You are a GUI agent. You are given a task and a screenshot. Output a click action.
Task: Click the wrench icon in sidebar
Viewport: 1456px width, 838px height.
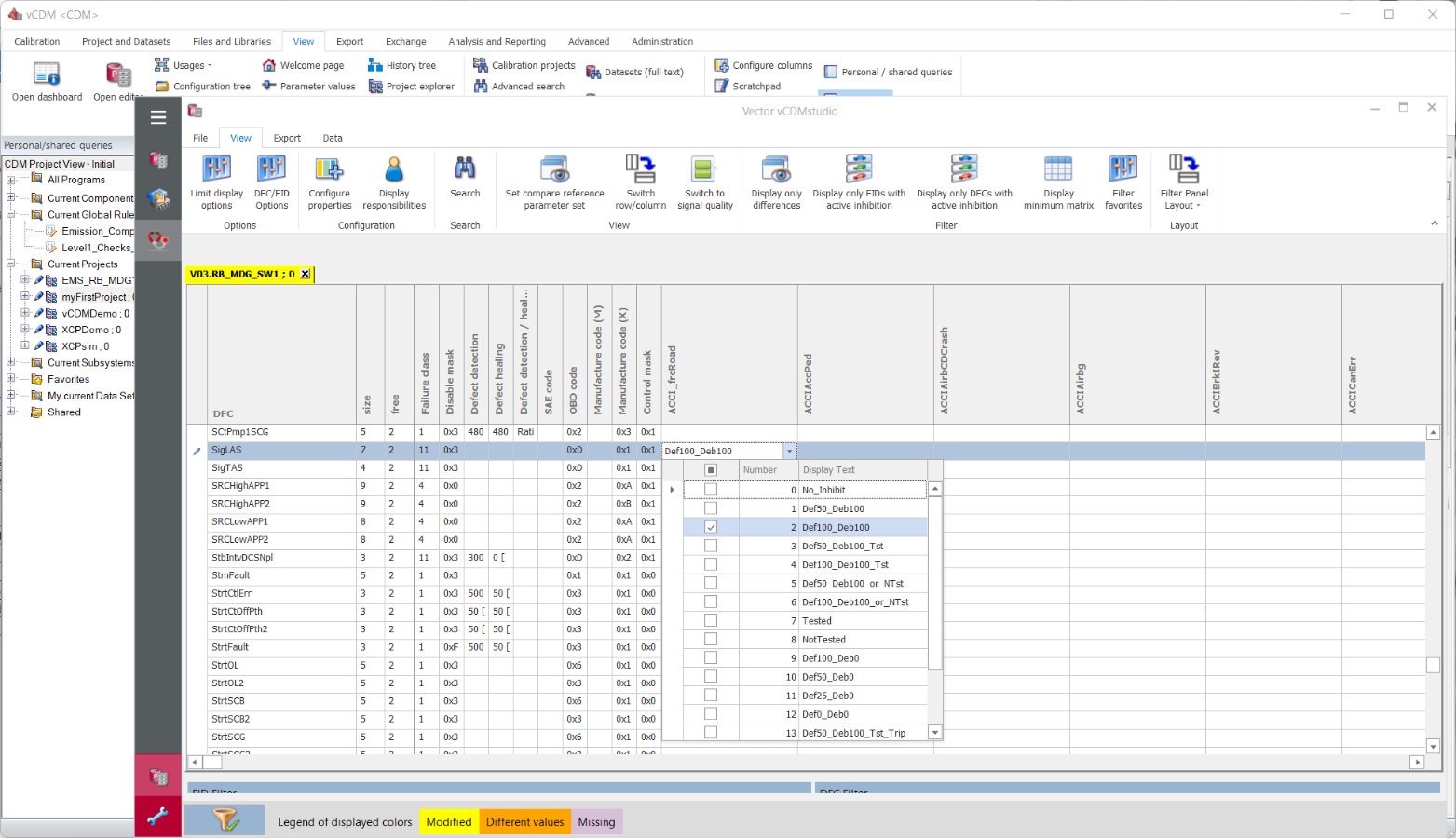click(x=158, y=817)
